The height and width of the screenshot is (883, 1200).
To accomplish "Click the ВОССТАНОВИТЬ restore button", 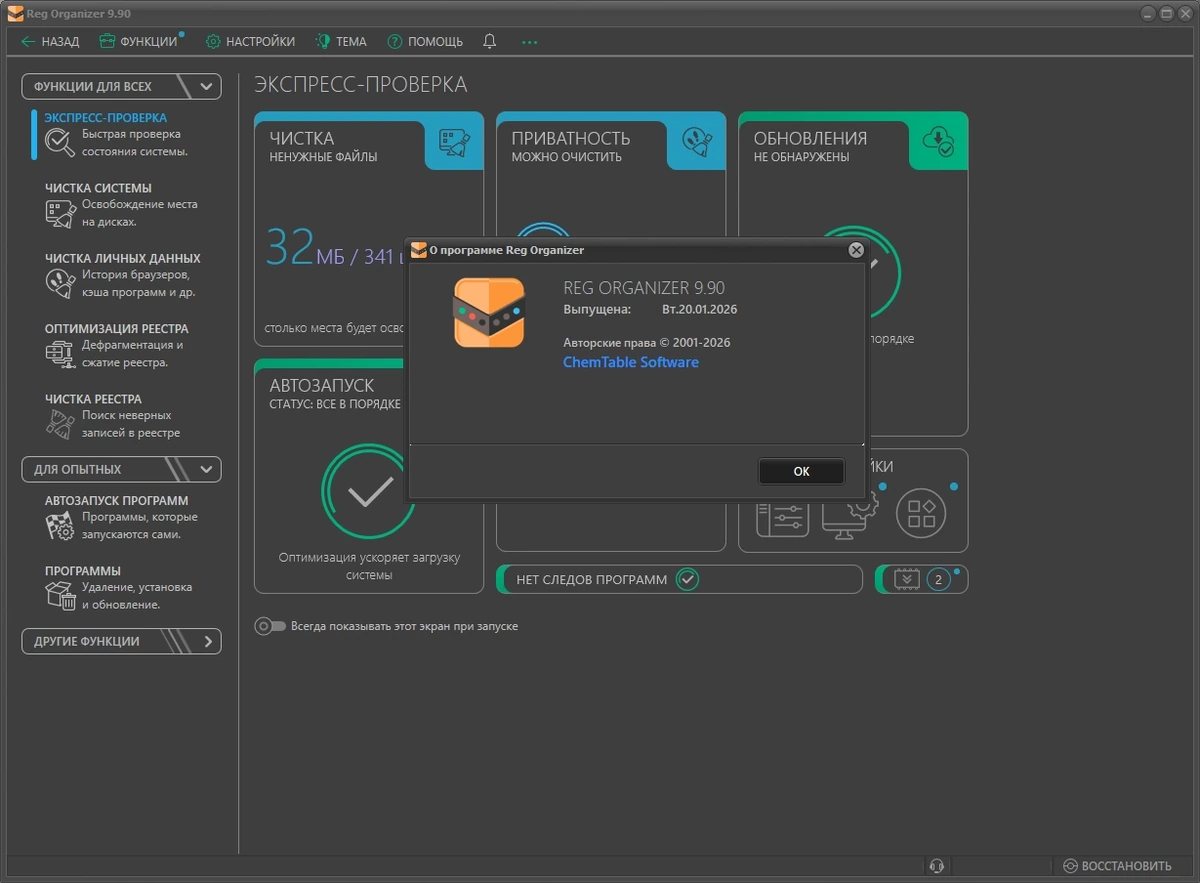I will point(1117,866).
